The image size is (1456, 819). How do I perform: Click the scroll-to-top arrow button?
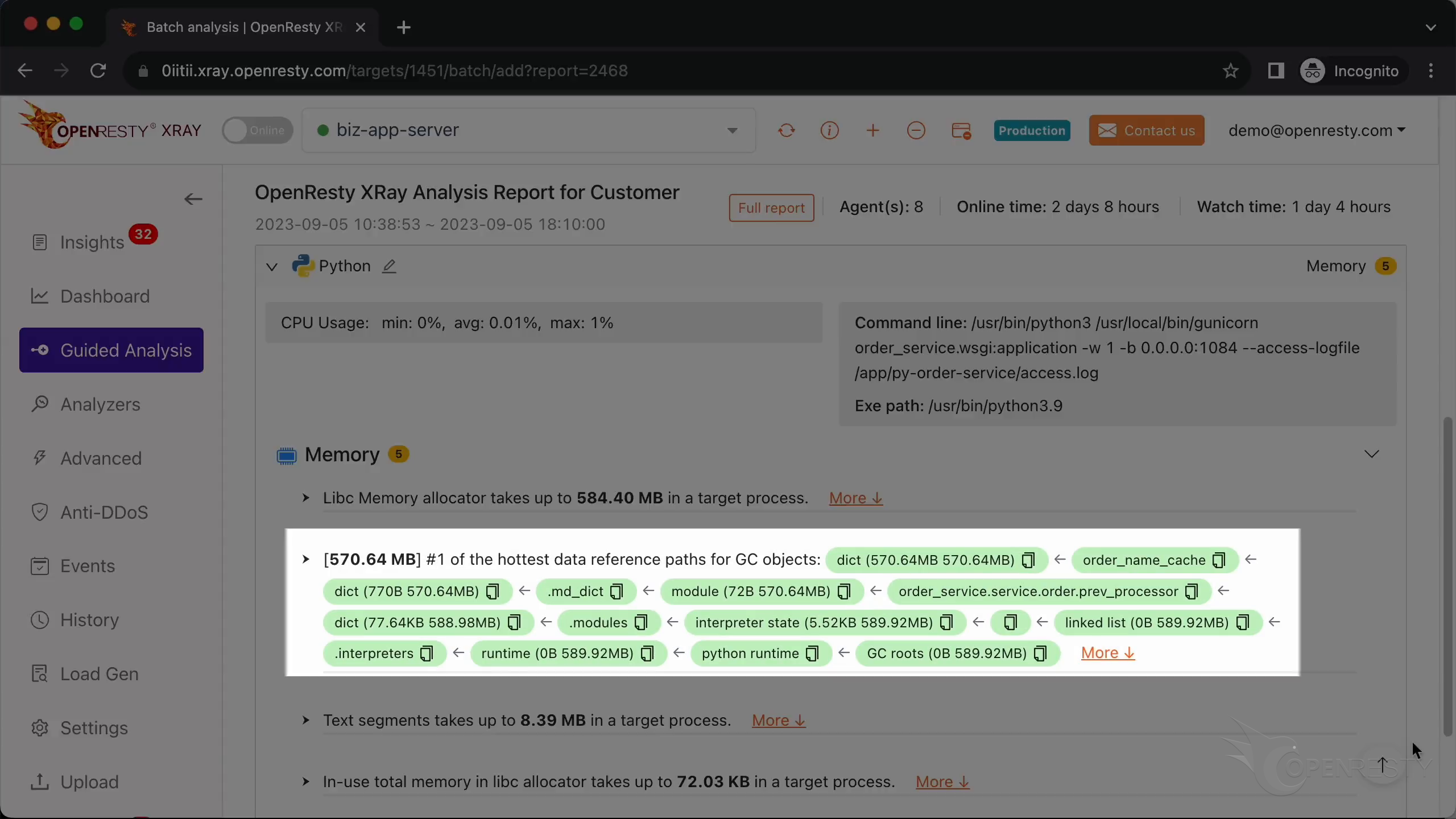(x=1383, y=765)
